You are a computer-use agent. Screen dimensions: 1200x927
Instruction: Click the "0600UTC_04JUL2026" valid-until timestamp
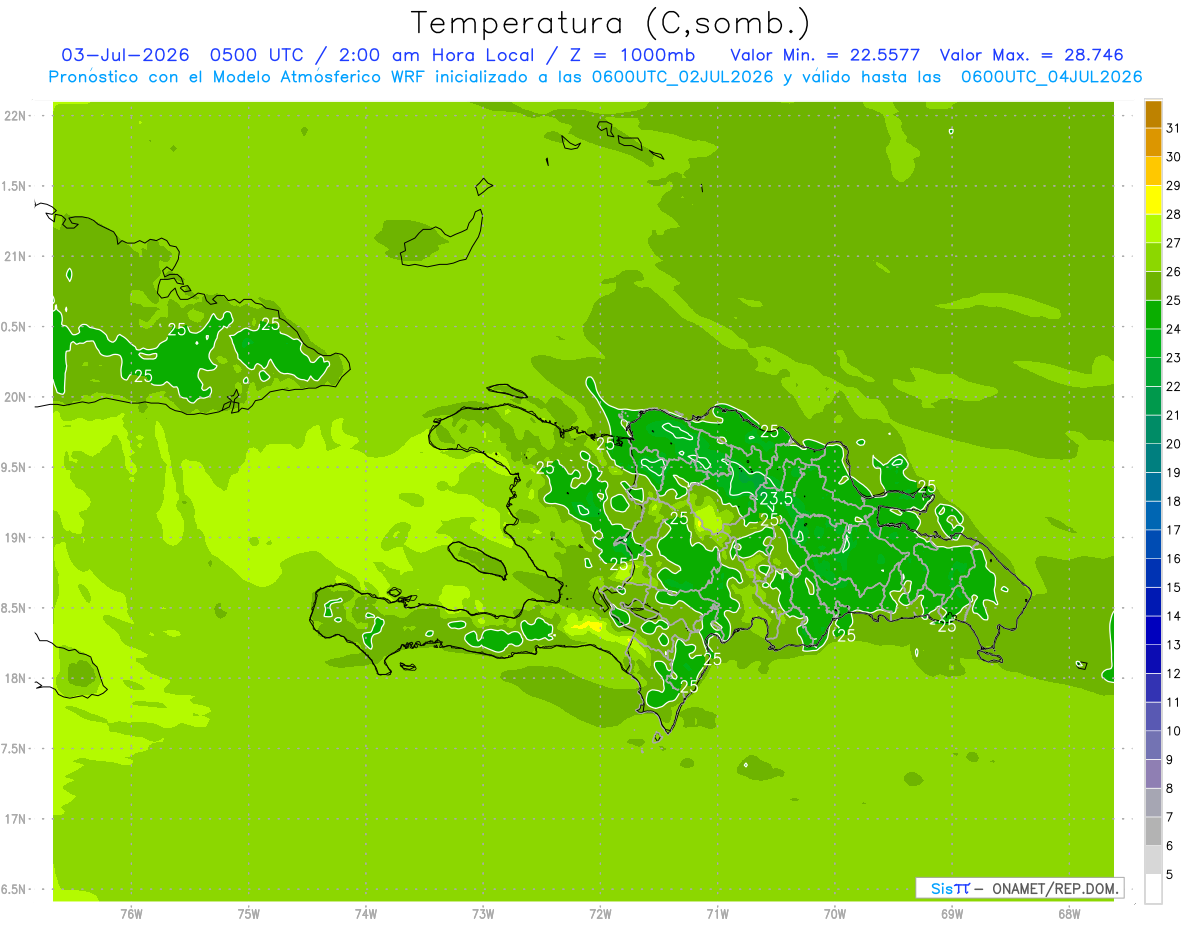[x=1051, y=77]
